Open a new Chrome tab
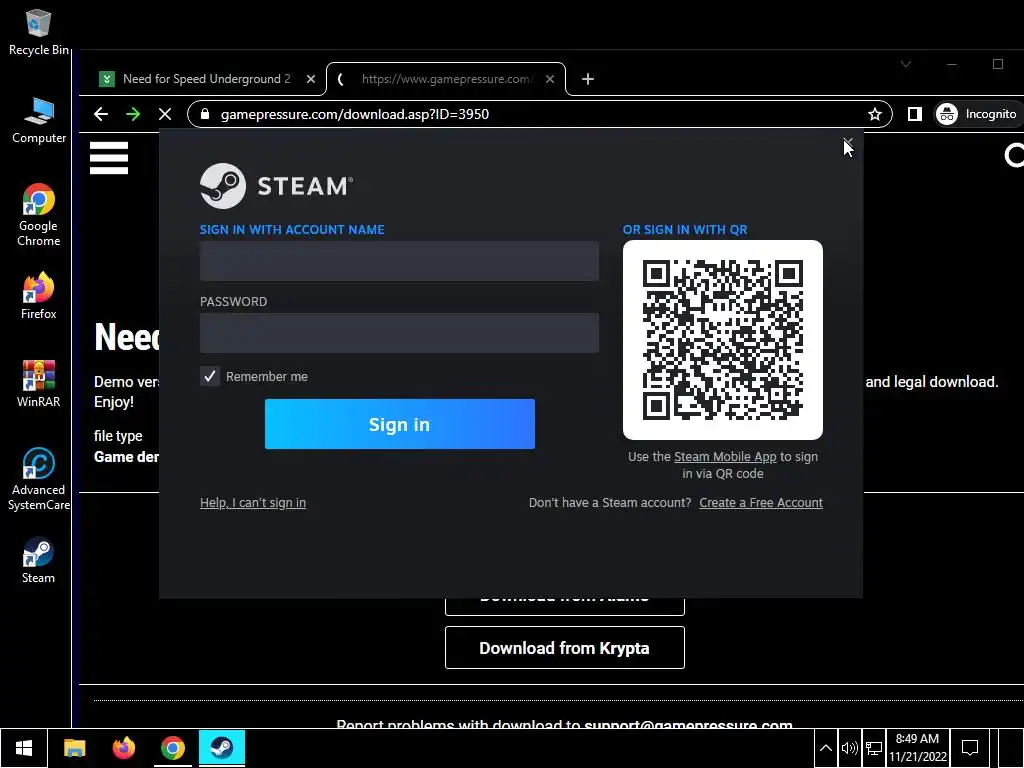1024x768 pixels. click(x=588, y=79)
